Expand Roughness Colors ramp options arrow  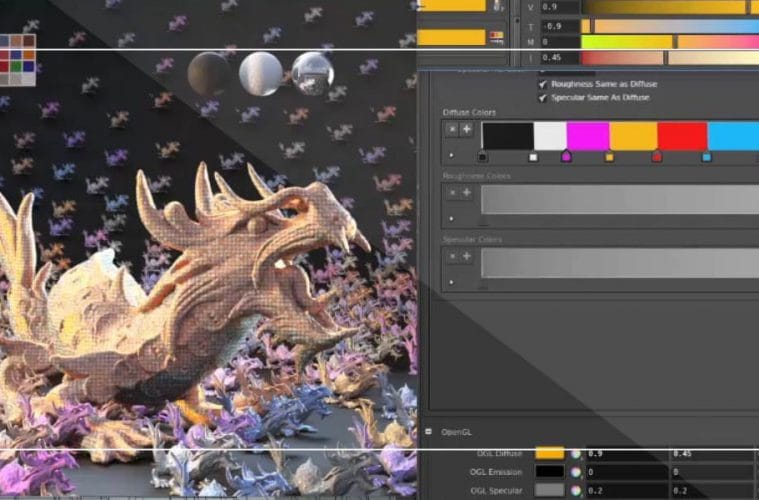point(451,217)
